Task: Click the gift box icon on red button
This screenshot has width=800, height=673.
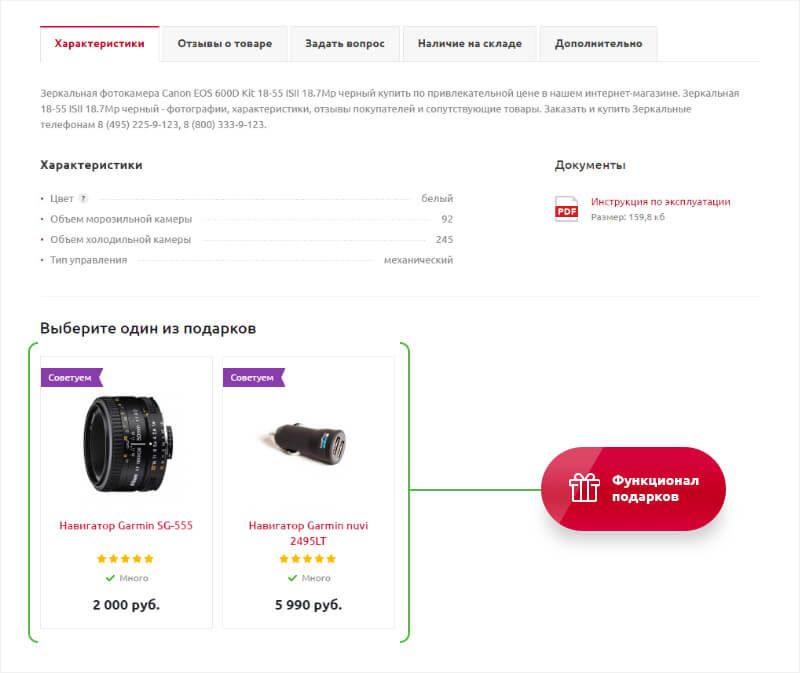Action: (x=584, y=488)
